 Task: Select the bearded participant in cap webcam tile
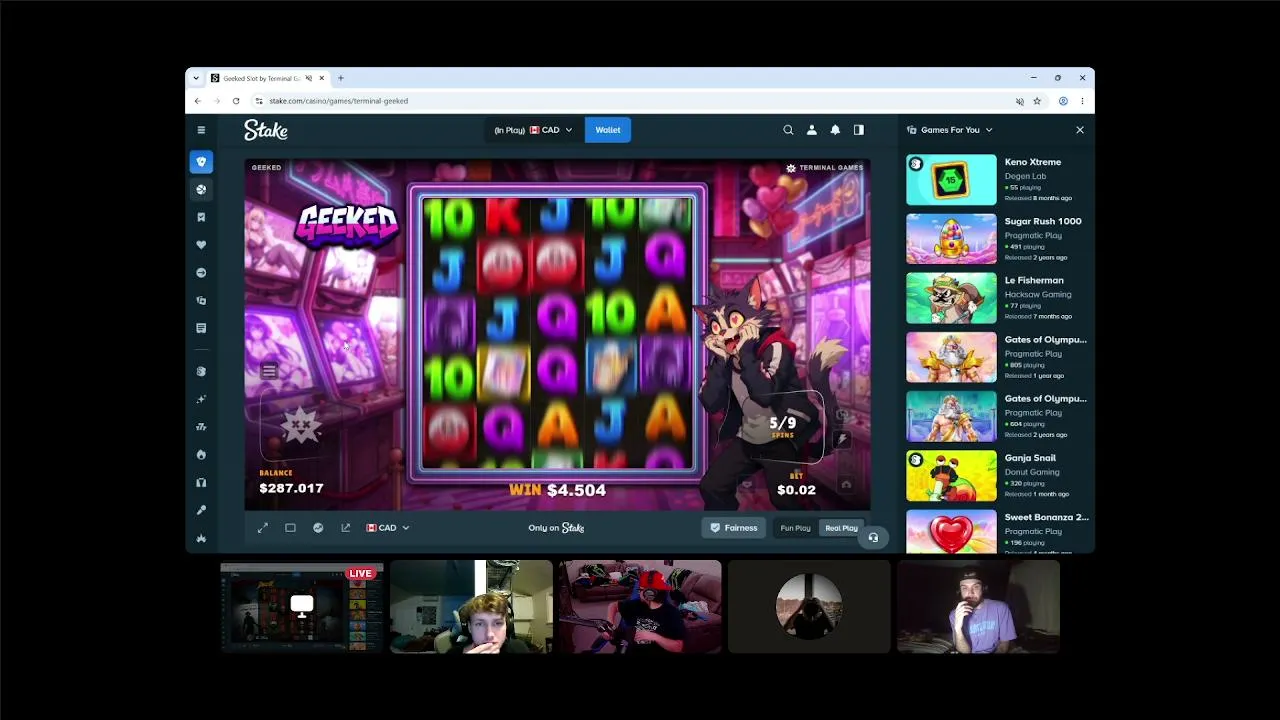pyautogui.click(x=978, y=606)
